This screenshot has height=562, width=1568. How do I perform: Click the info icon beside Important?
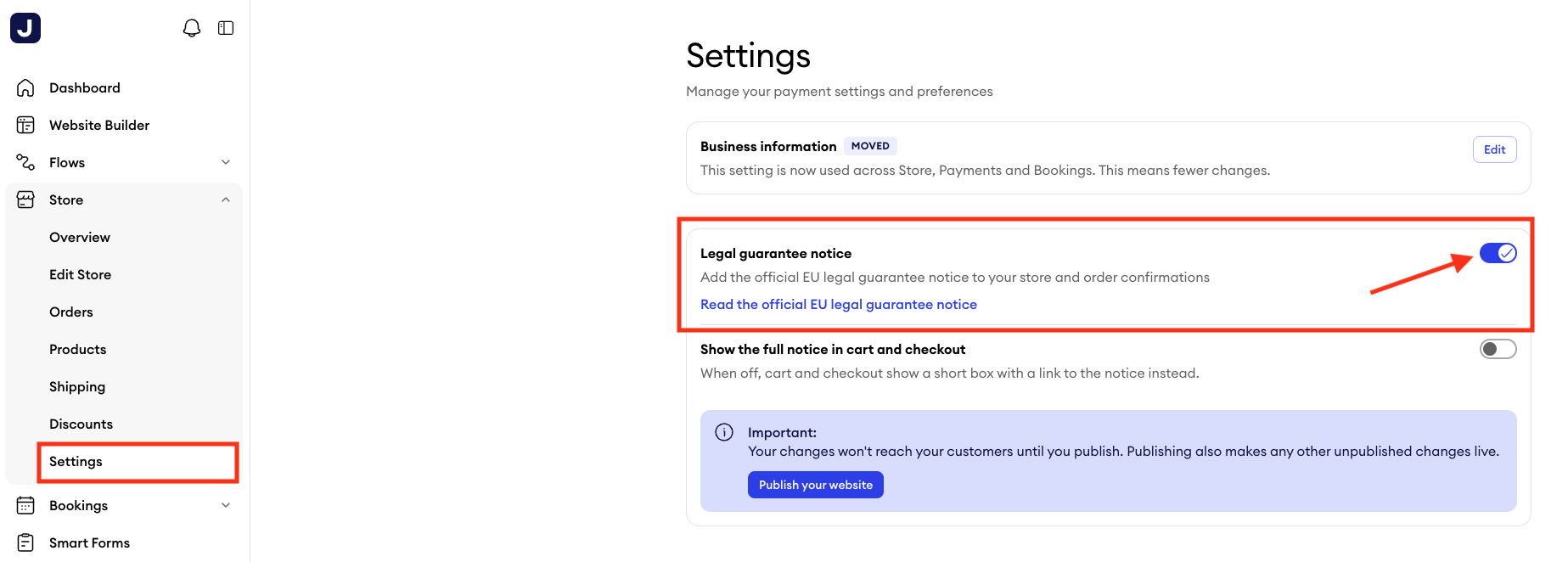pyautogui.click(x=724, y=432)
